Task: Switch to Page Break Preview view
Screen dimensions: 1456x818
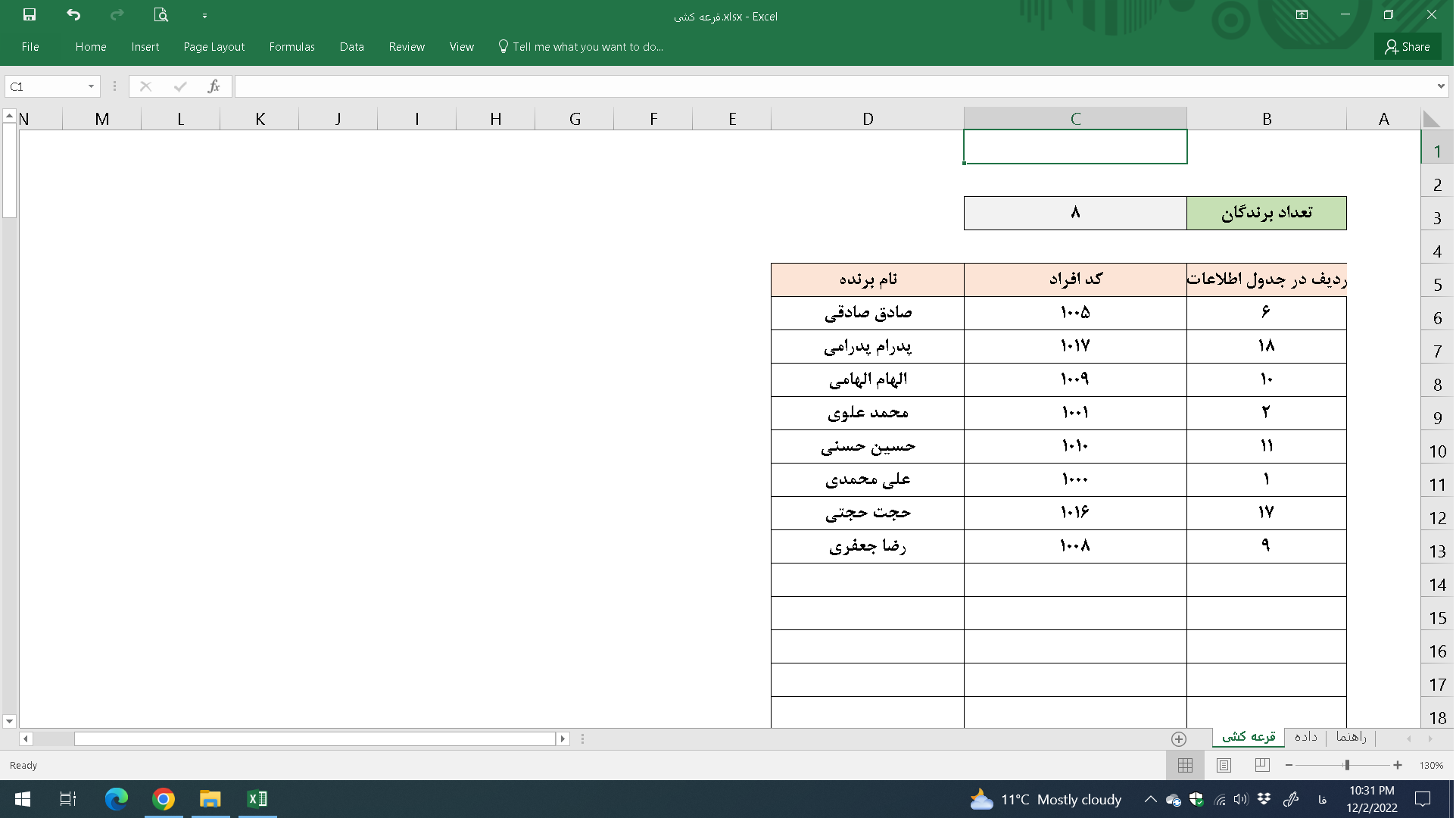Action: coord(1261,765)
